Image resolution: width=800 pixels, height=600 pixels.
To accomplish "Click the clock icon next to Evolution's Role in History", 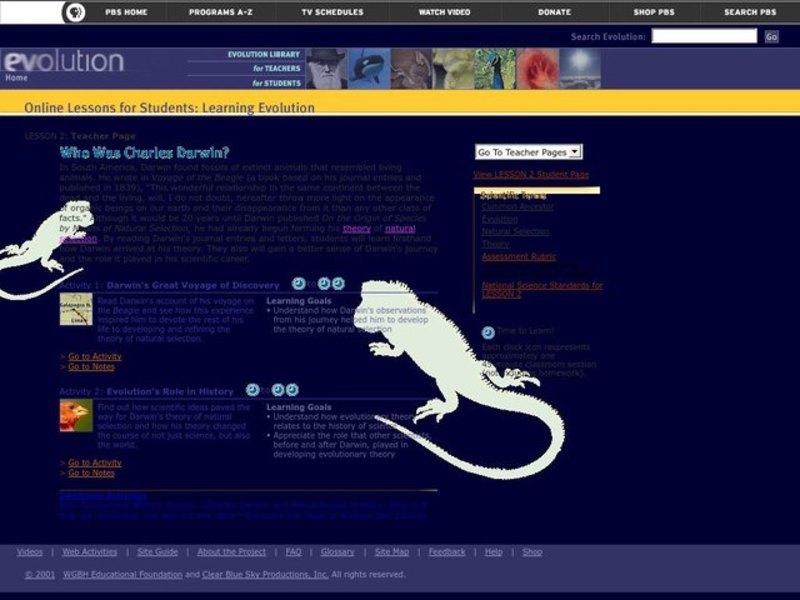I will (x=253, y=391).
